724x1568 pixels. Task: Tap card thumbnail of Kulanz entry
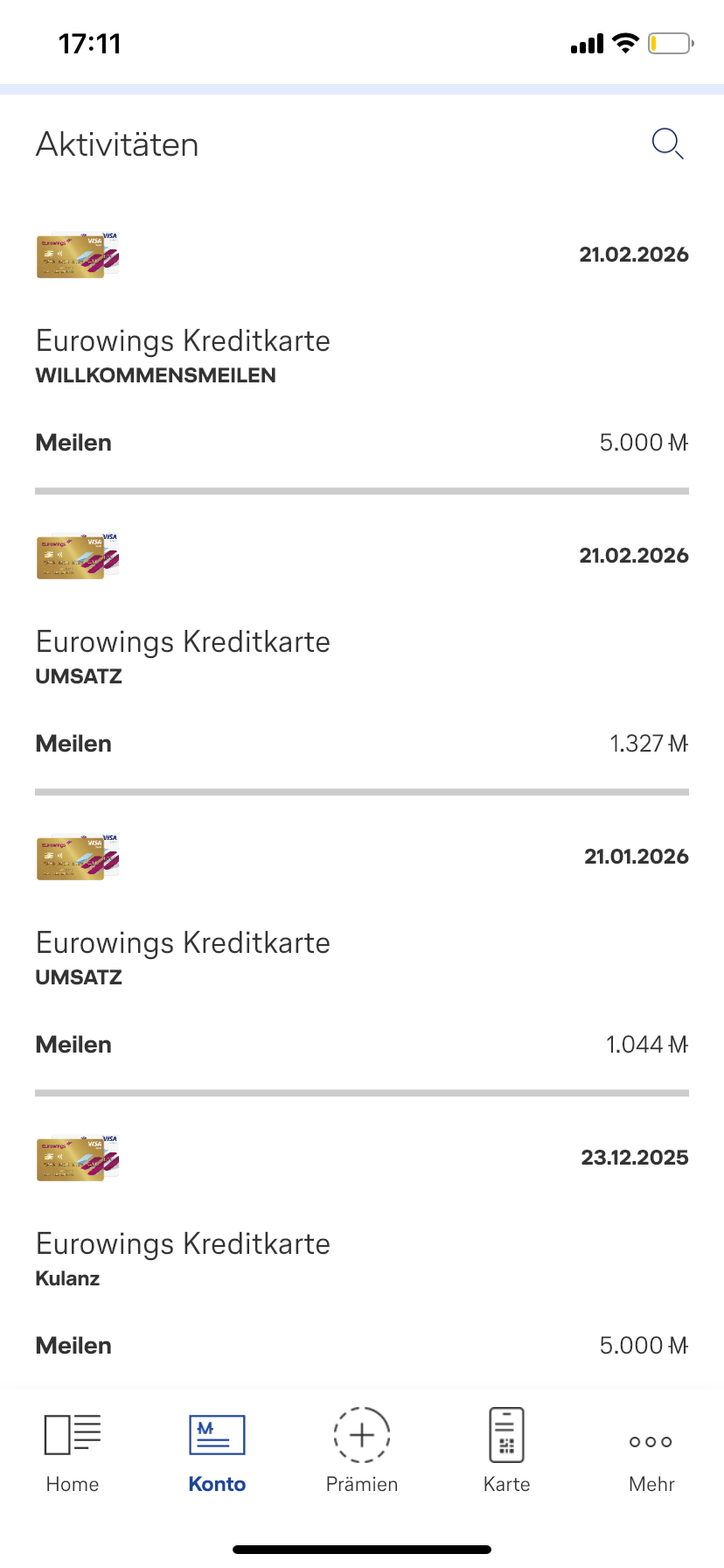pos(78,1158)
